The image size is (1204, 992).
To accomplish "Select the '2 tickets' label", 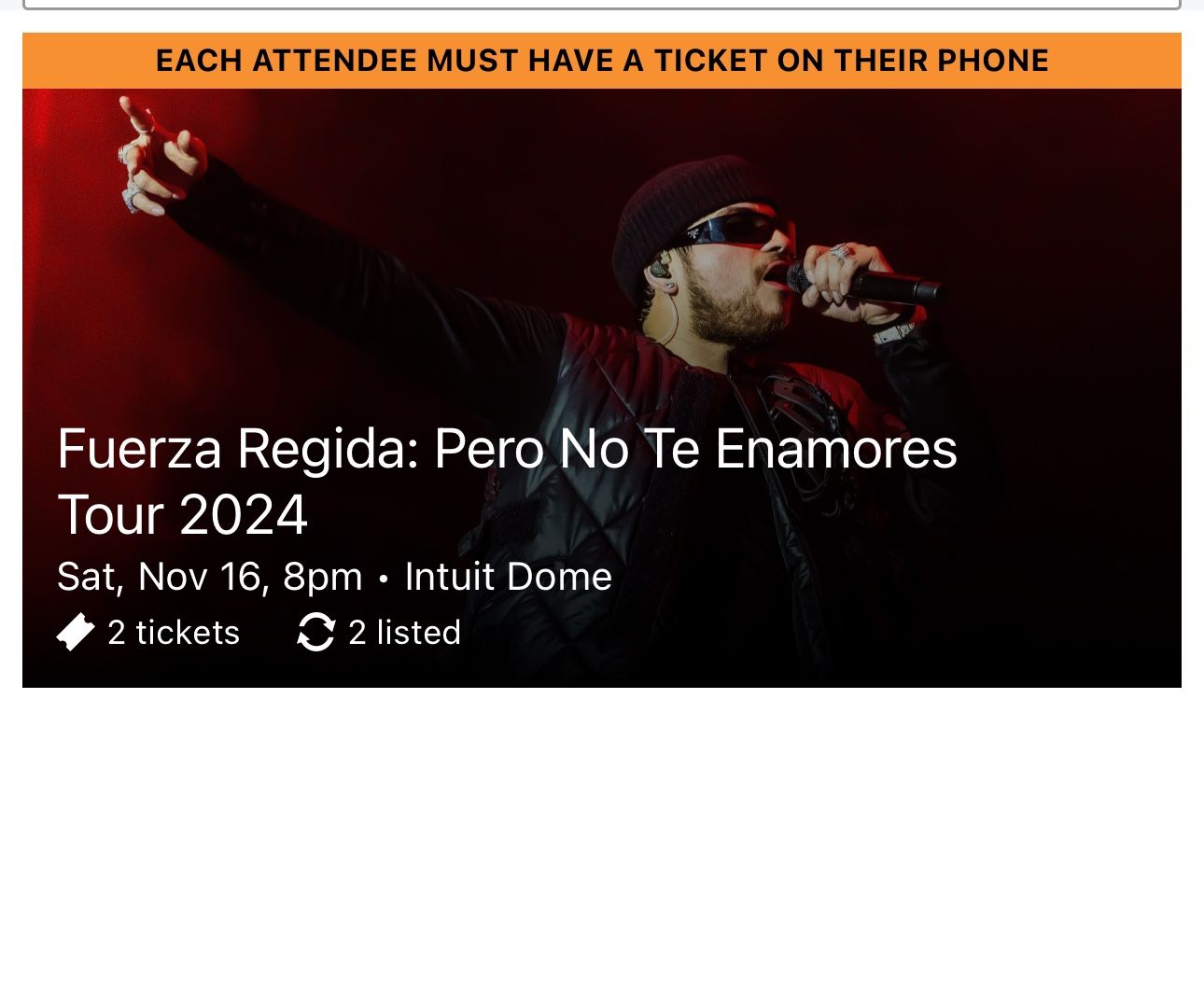I will pos(174,633).
